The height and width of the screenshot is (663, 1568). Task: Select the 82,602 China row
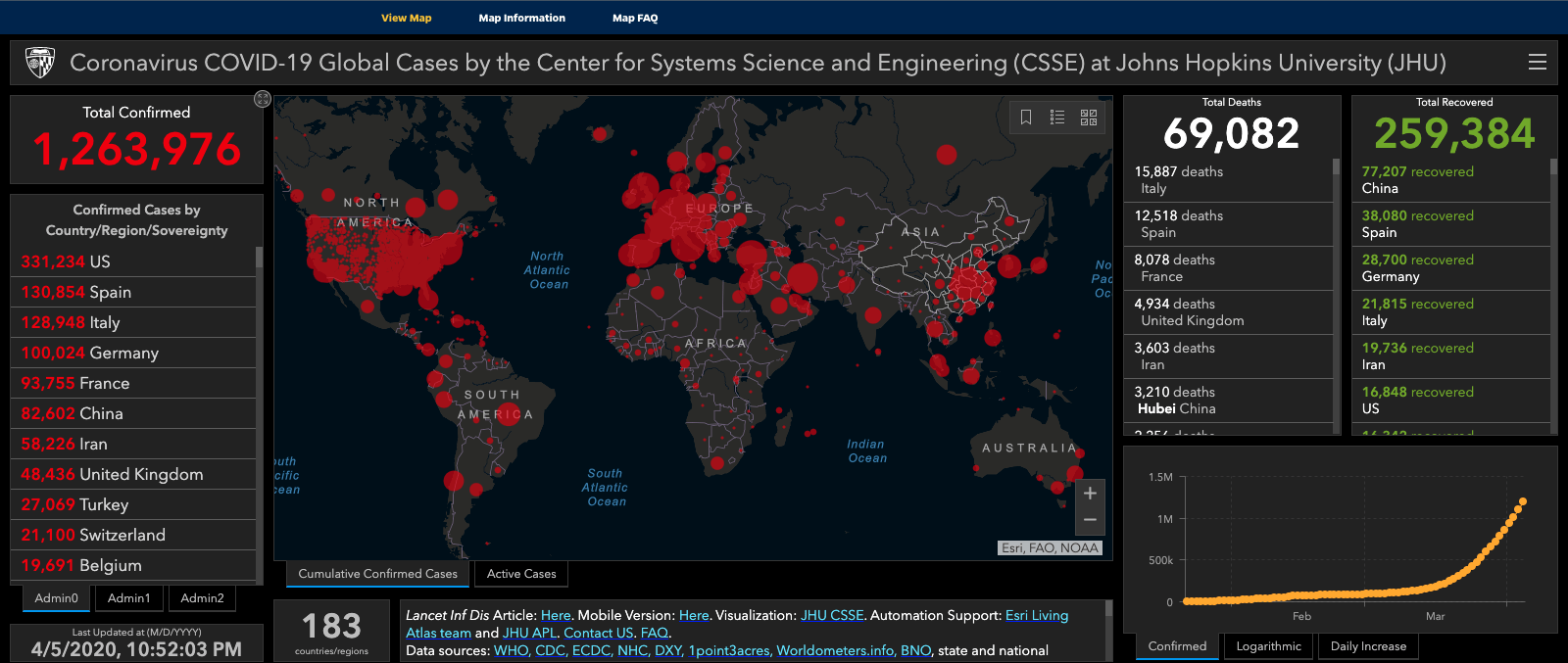point(133,413)
